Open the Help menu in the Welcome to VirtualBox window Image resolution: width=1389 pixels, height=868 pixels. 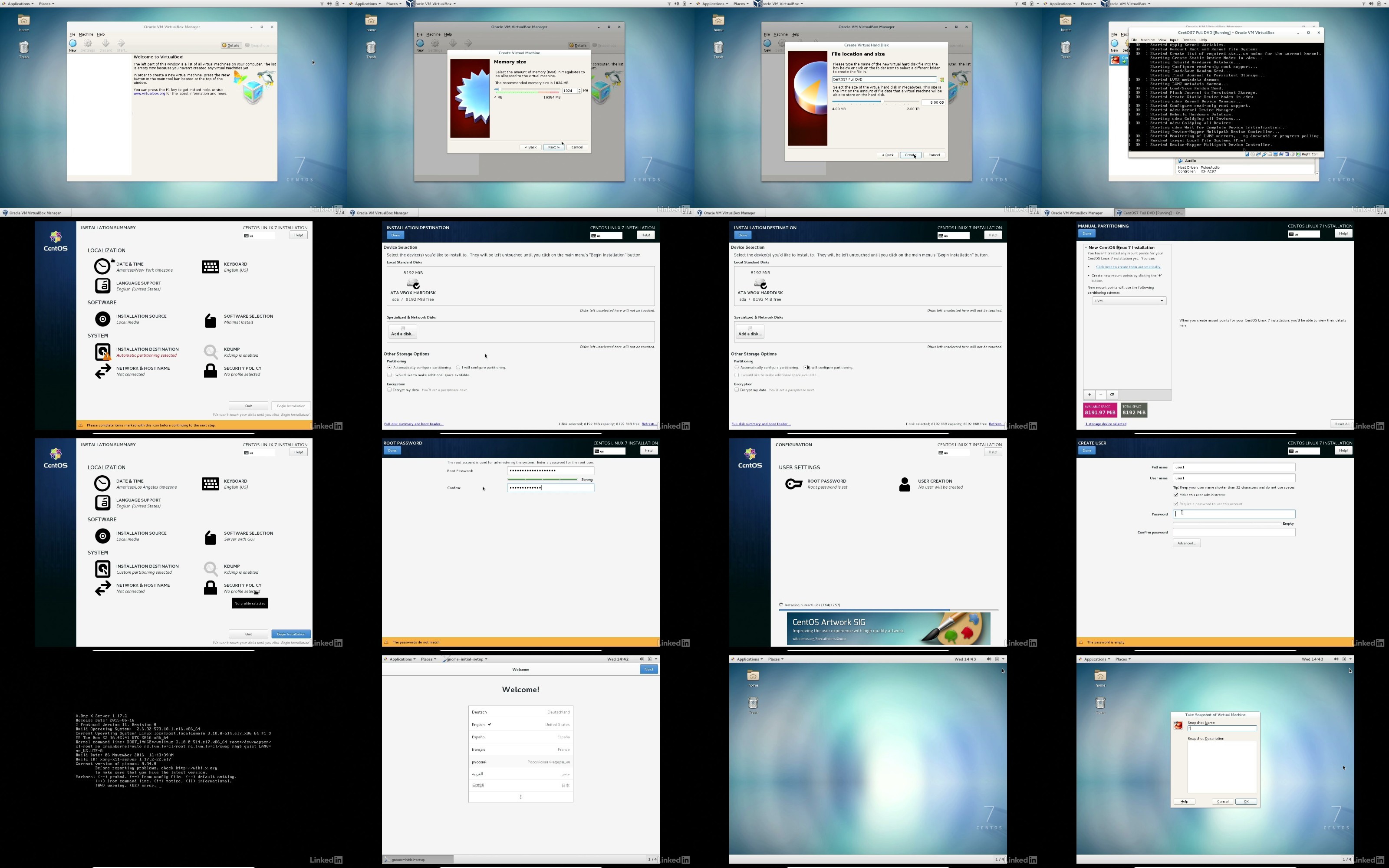pyautogui.click(x=101, y=34)
